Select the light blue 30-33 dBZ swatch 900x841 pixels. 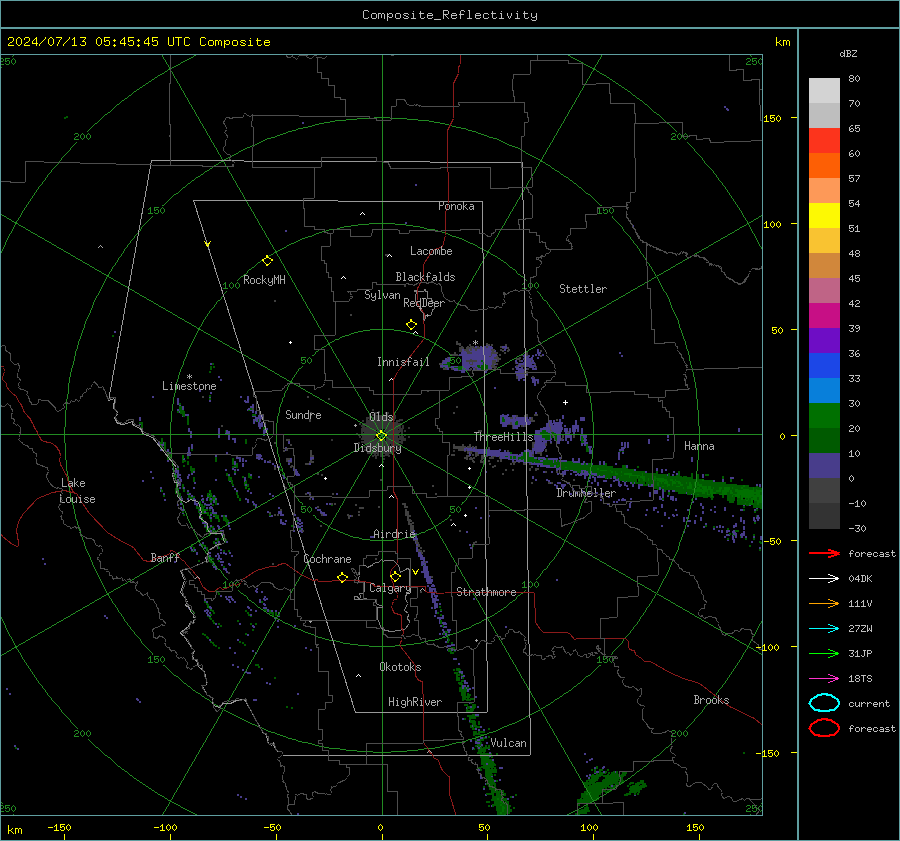pos(824,391)
